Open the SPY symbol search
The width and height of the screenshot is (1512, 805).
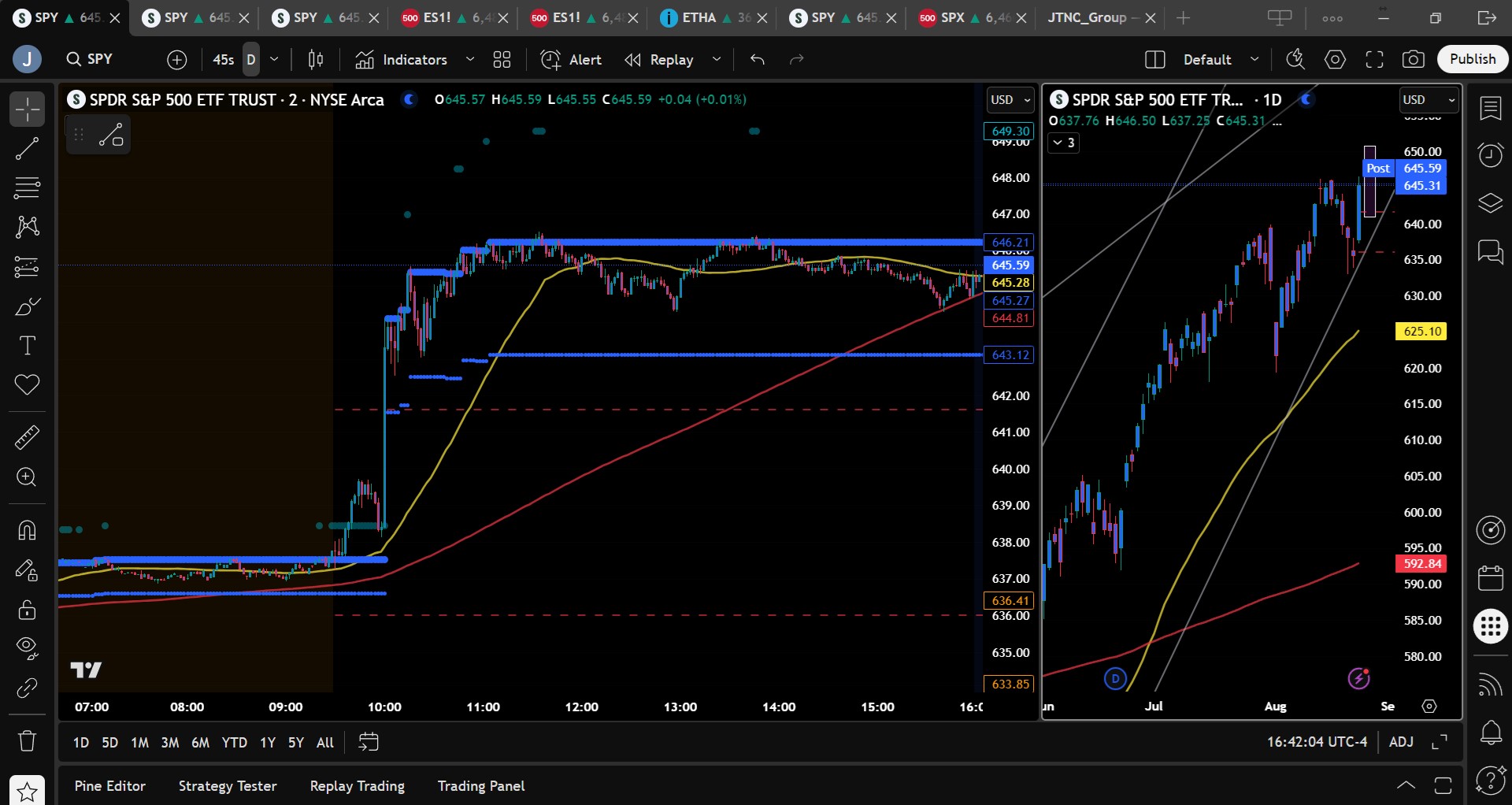90,59
